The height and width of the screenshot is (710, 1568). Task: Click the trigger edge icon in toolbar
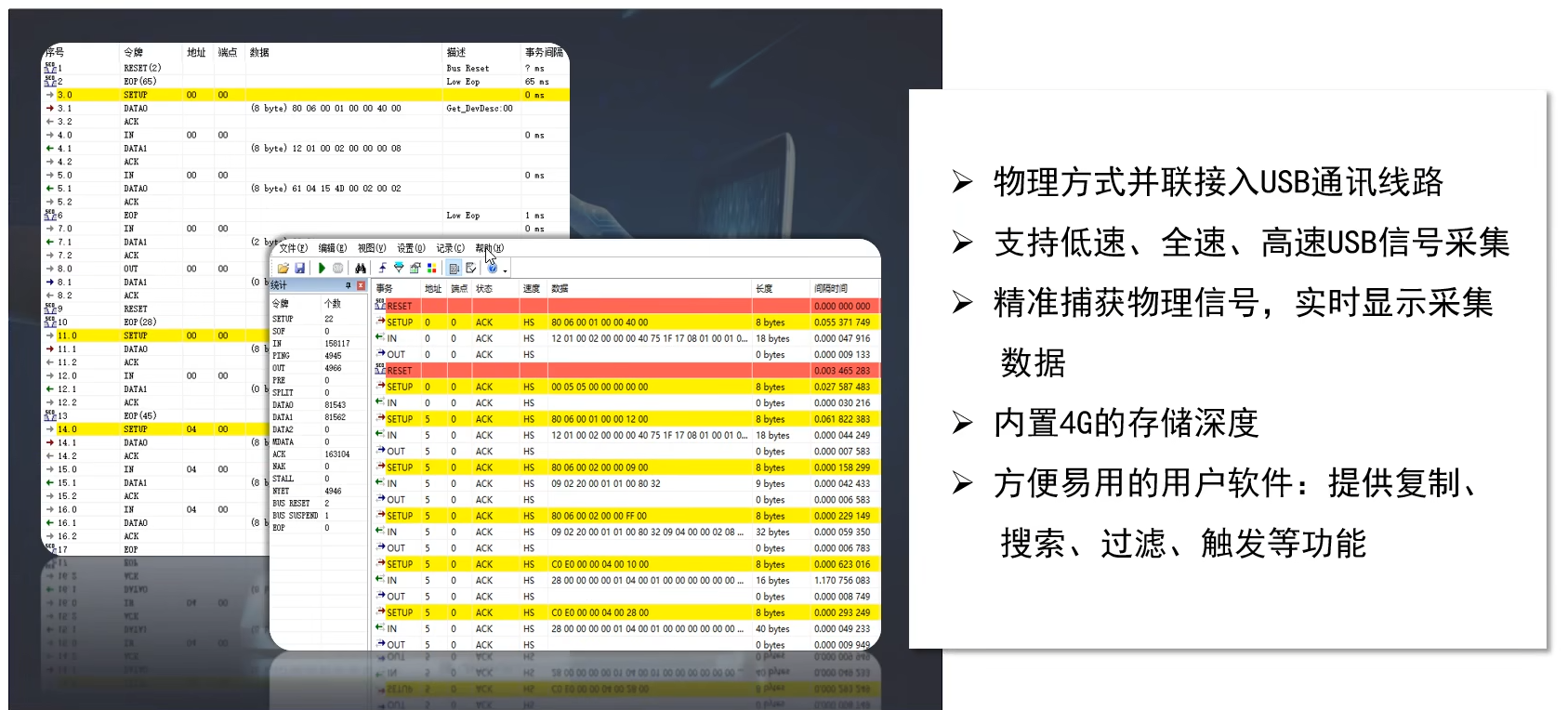(382, 269)
